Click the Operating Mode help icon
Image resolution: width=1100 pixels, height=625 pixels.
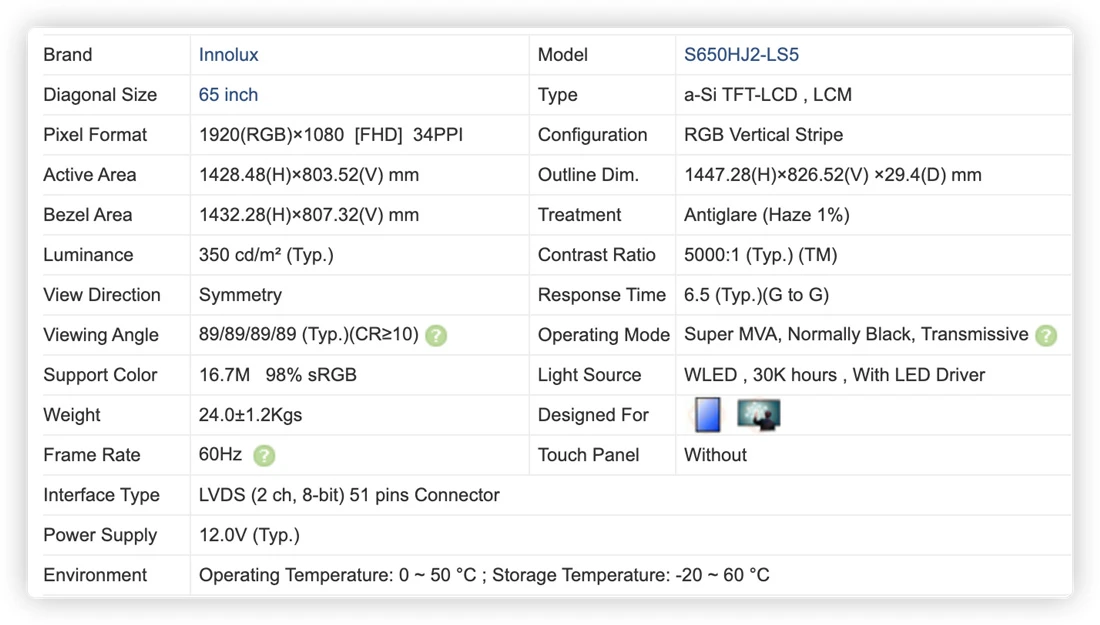coord(1046,335)
